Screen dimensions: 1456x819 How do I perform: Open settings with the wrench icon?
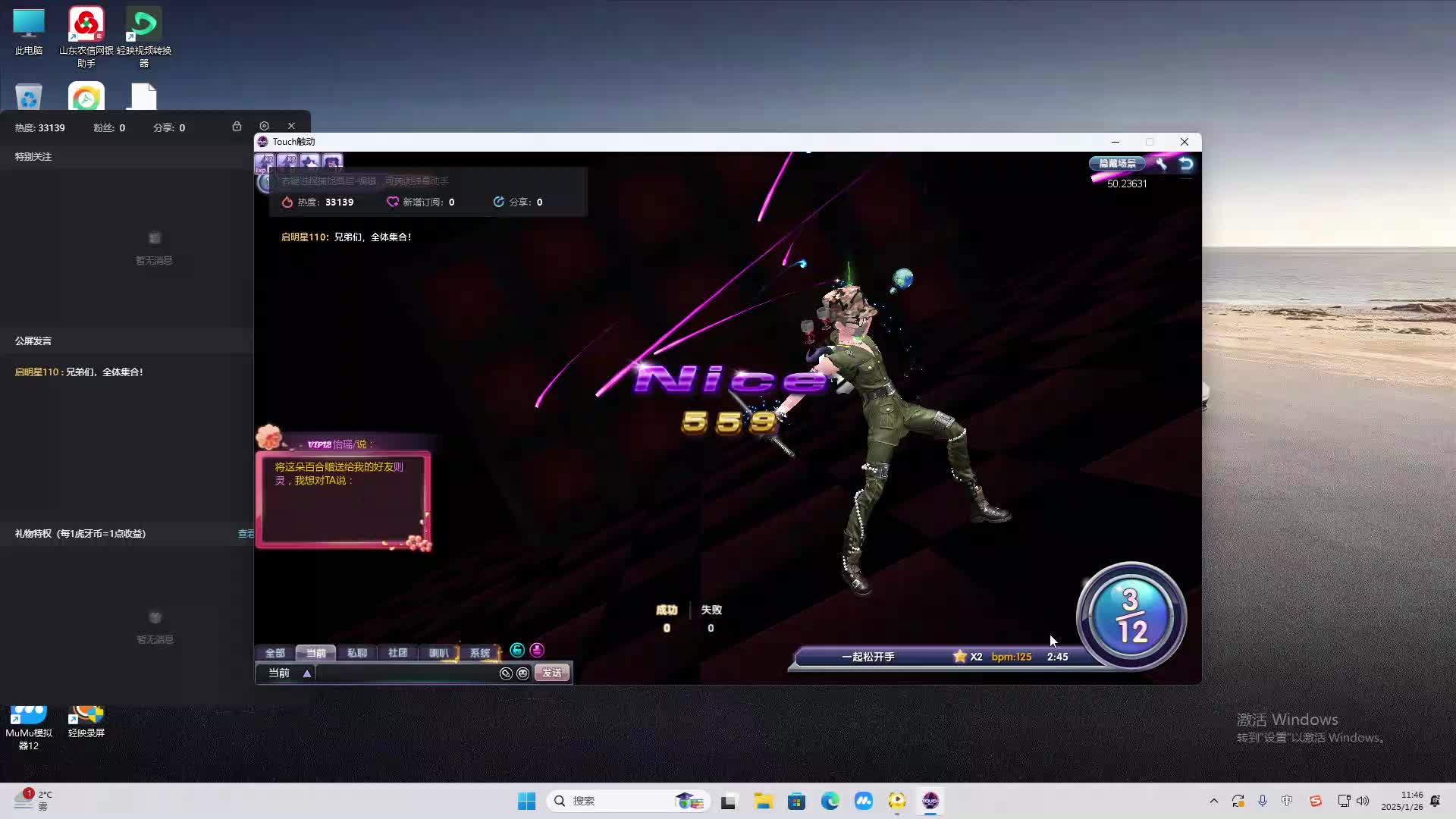pyautogui.click(x=1161, y=163)
